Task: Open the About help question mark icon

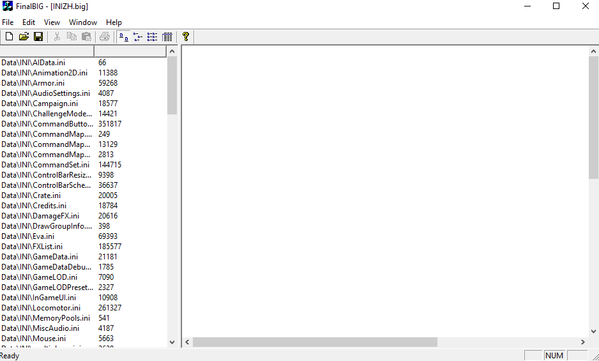Action: (186, 37)
